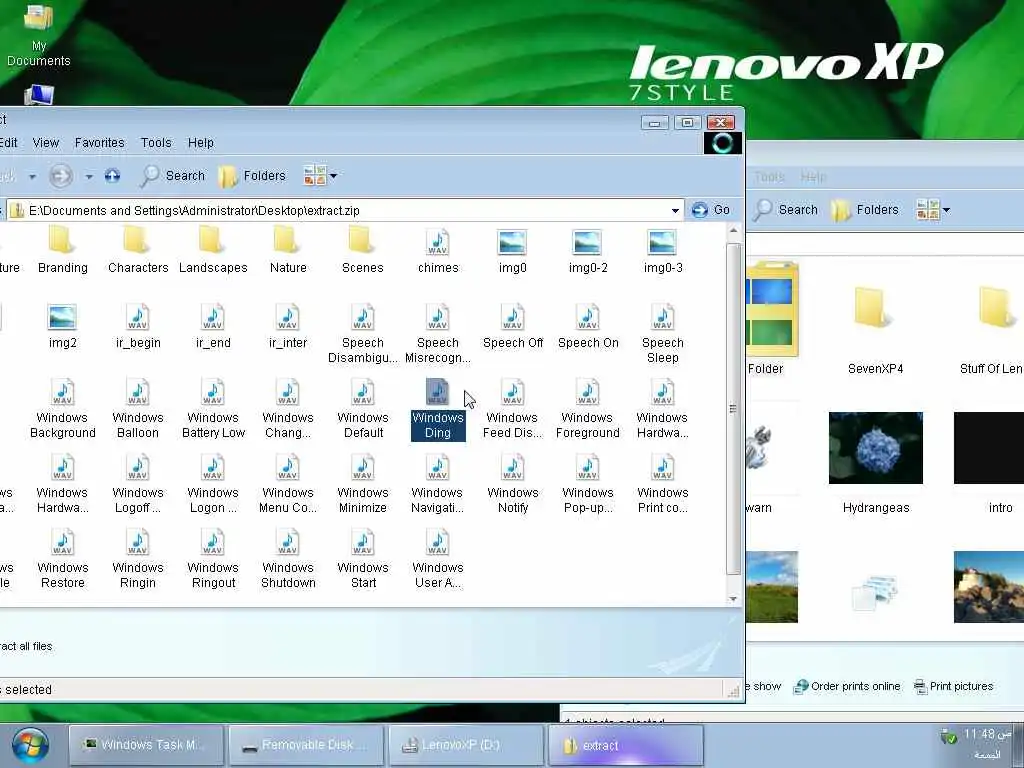Image resolution: width=1024 pixels, height=768 pixels.
Task: Open Views dropdown in the background window
Action: [x=933, y=210]
